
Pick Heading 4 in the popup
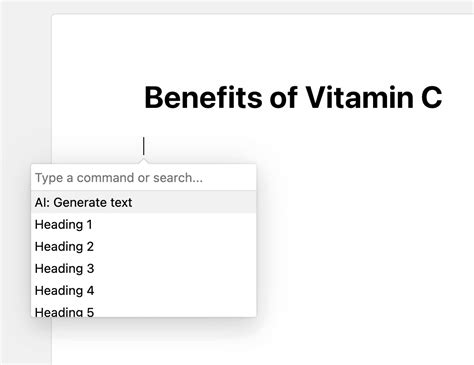click(144, 290)
